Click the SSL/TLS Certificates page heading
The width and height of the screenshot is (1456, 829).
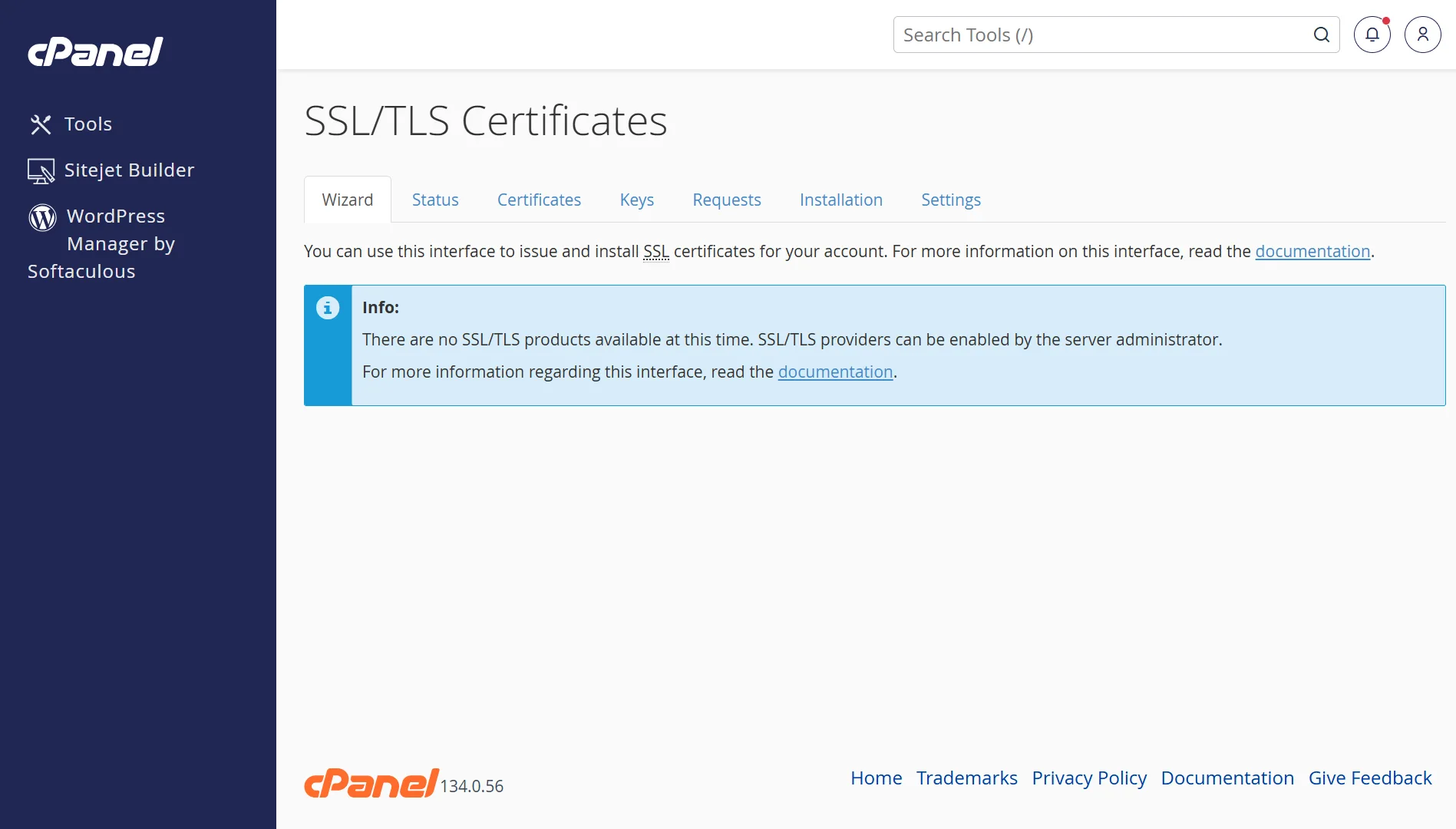(x=486, y=121)
